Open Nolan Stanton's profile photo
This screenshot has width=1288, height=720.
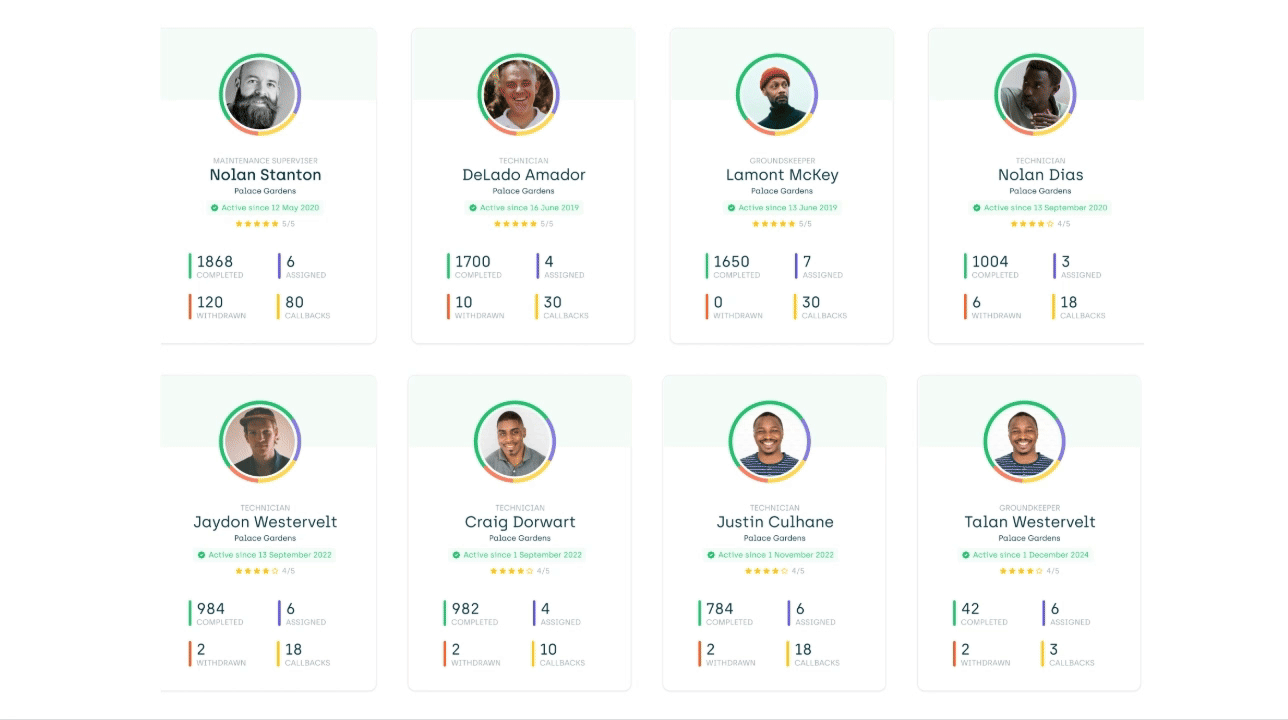260,94
